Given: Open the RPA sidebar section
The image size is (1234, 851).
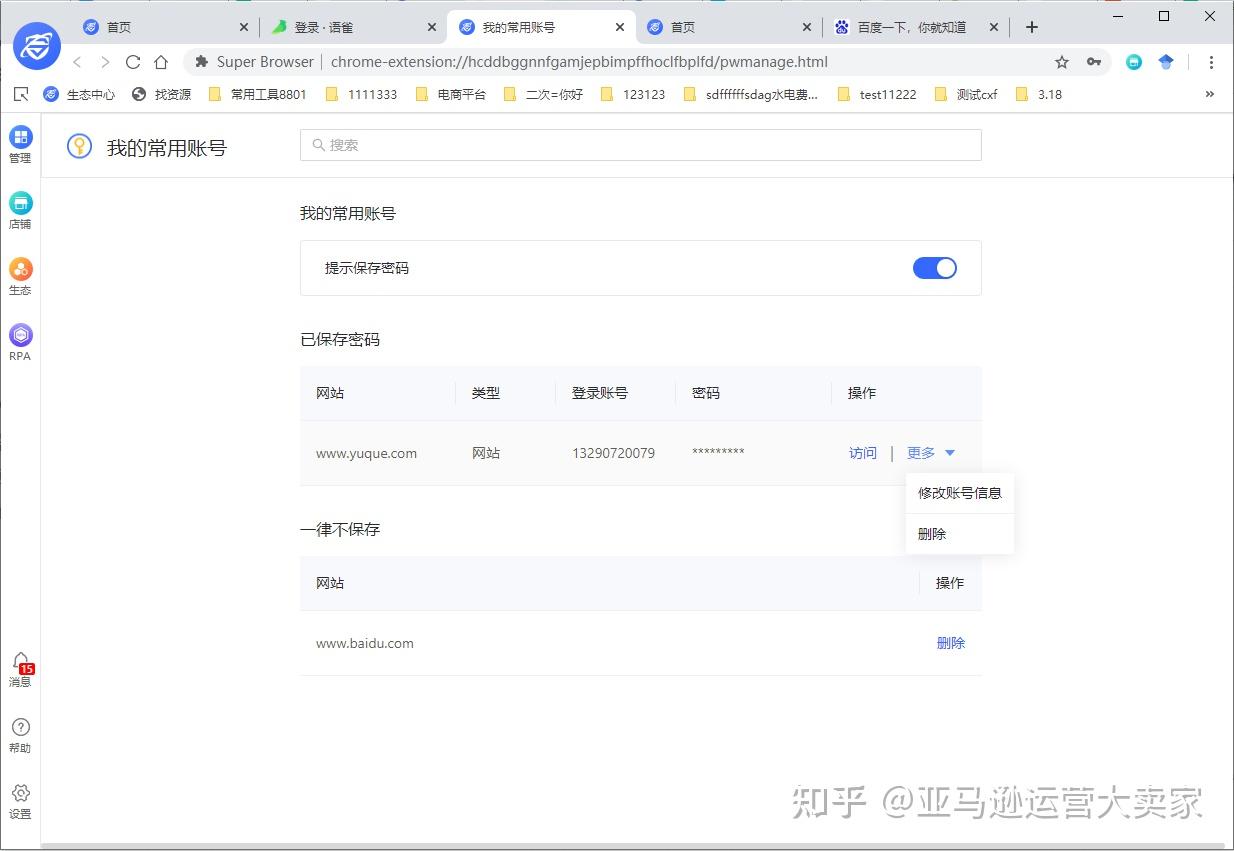Looking at the screenshot, I should 20,342.
